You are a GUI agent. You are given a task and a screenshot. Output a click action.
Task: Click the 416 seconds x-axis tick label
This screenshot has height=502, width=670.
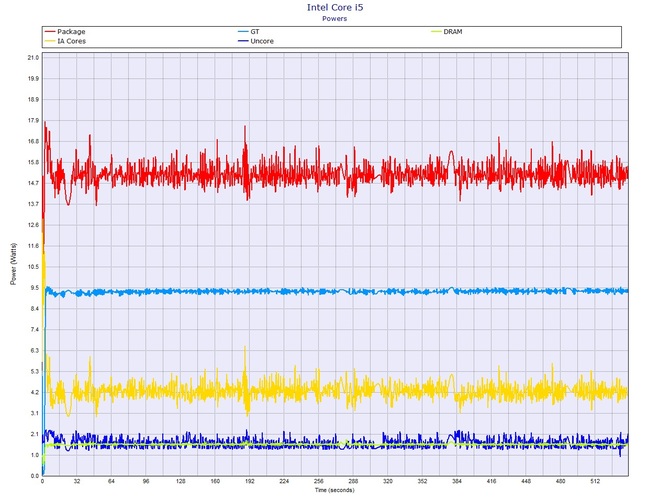pos(491,481)
